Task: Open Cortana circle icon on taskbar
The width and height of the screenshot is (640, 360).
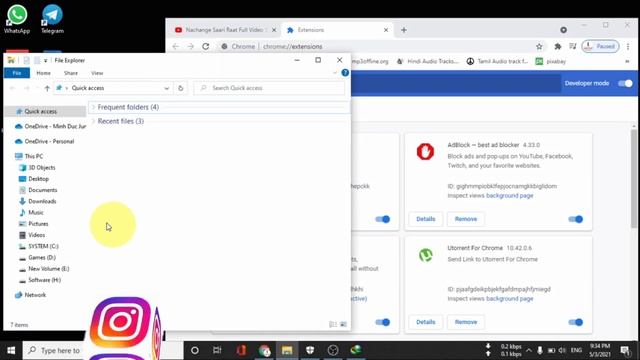Action: coord(195,350)
